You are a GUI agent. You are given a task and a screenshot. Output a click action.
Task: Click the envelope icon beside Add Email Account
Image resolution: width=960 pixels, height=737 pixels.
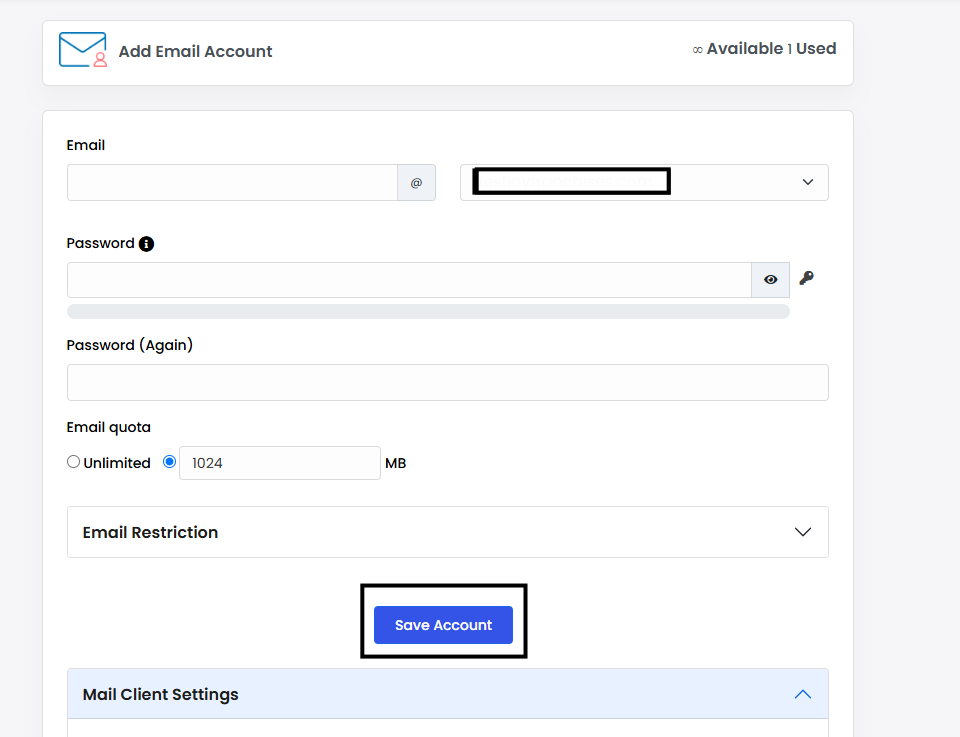point(83,50)
